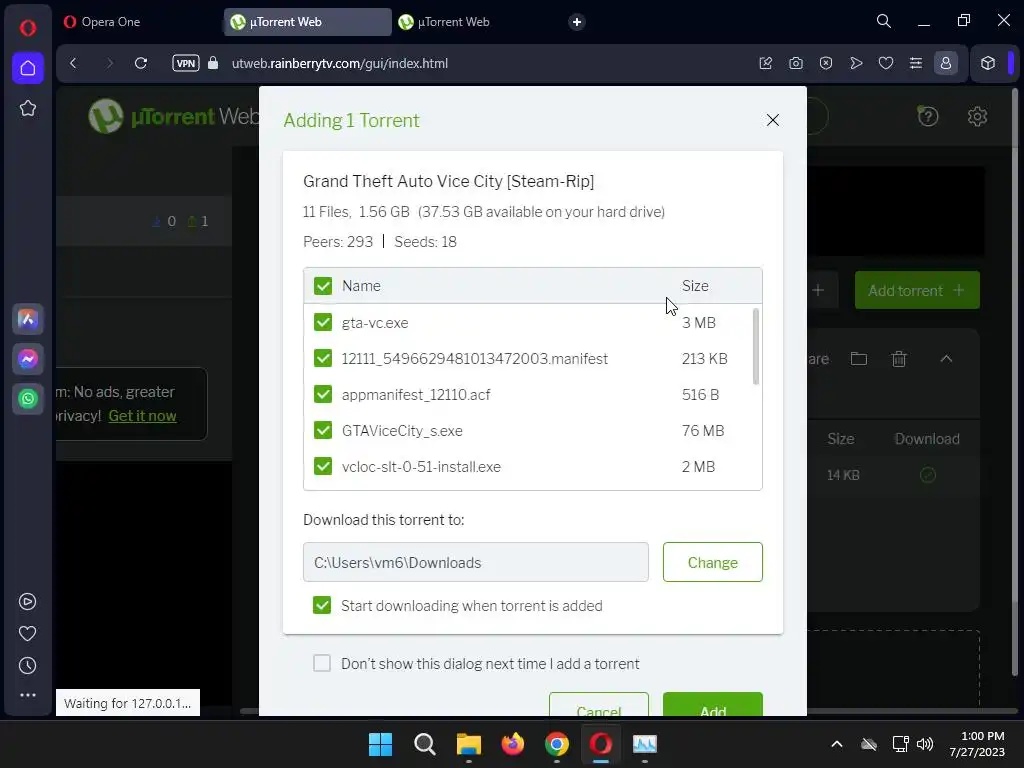
Task: Go back to previous page
Action: point(73,63)
